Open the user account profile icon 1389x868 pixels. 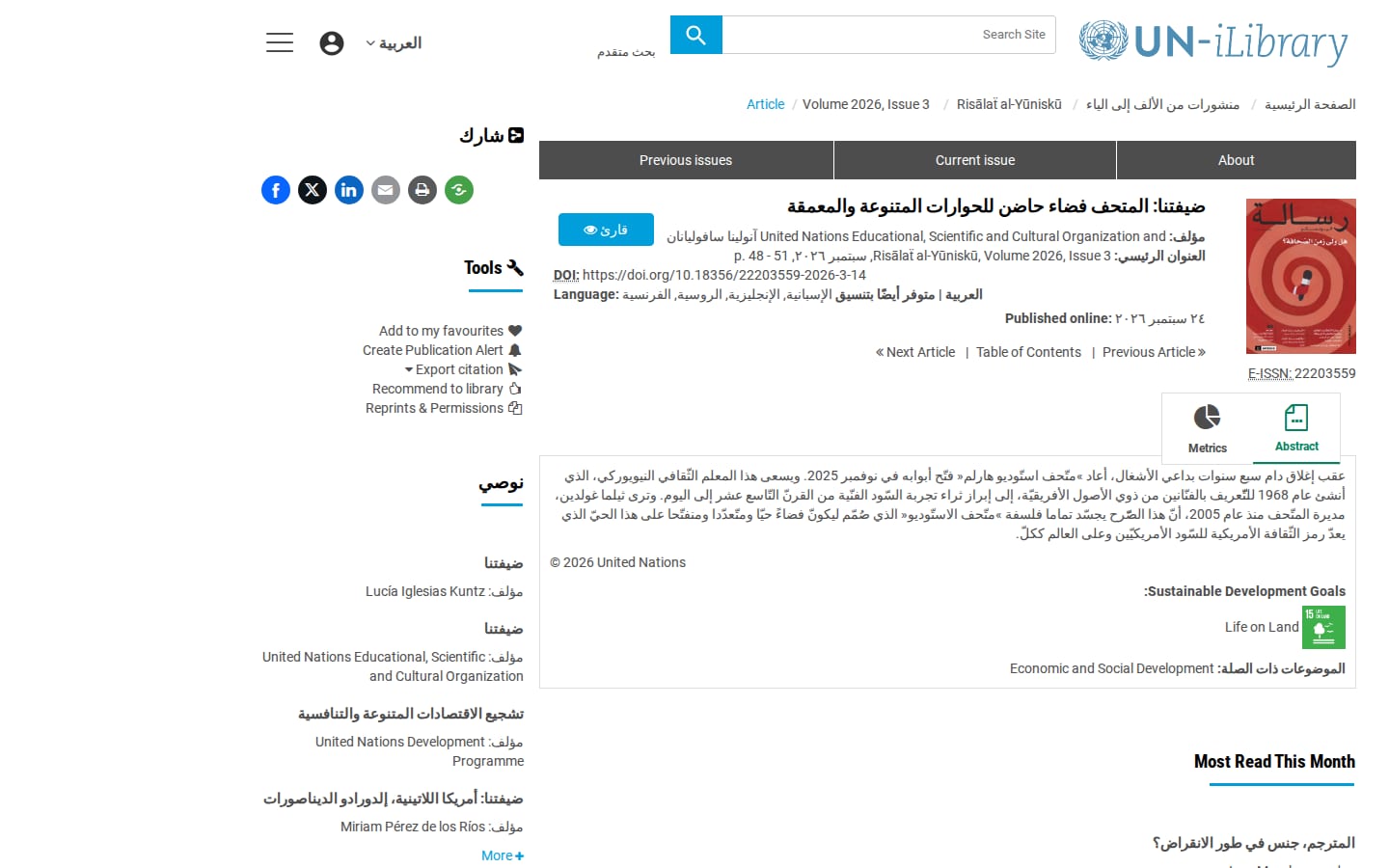(x=332, y=43)
